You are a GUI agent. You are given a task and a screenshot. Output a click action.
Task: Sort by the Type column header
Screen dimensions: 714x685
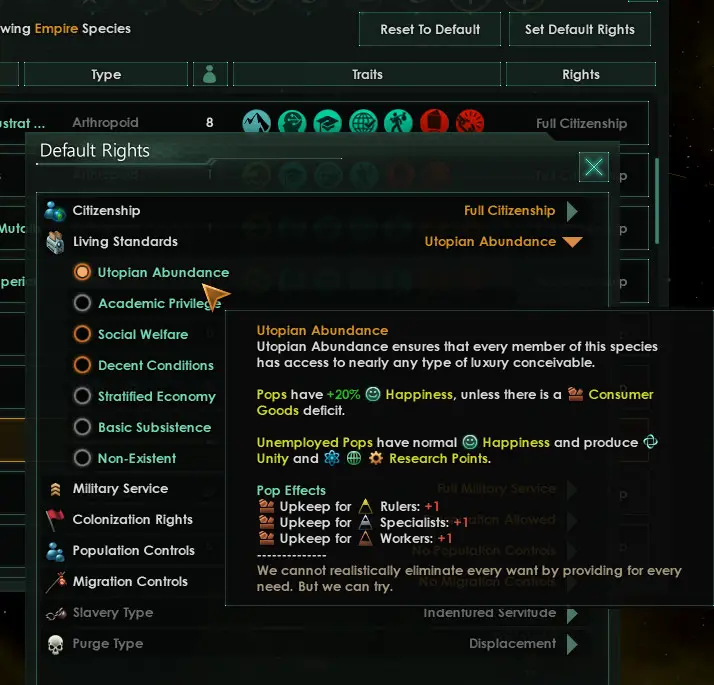tap(106, 74)
